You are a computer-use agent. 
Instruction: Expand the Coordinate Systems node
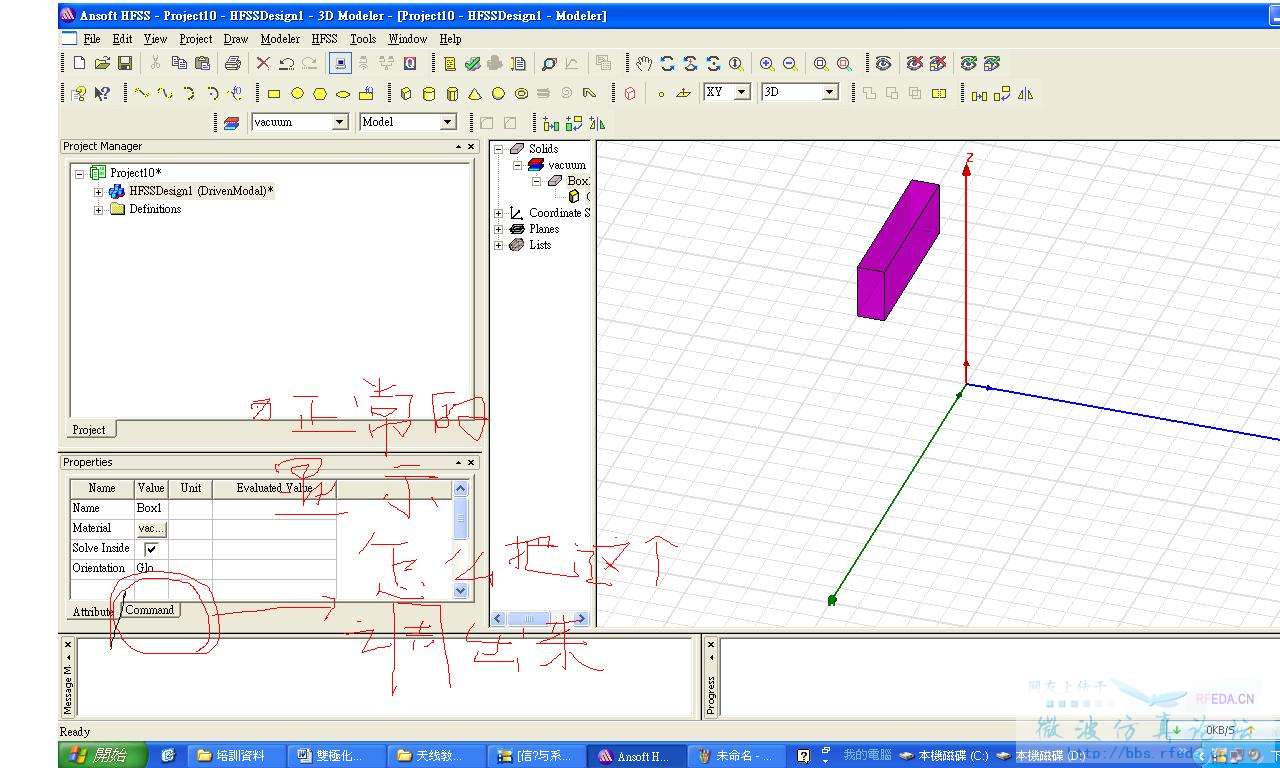point(499,213)
